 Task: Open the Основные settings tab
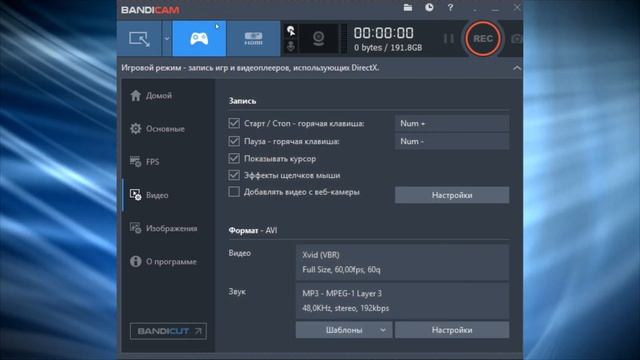pyautogui.click(x=168, y=129)
